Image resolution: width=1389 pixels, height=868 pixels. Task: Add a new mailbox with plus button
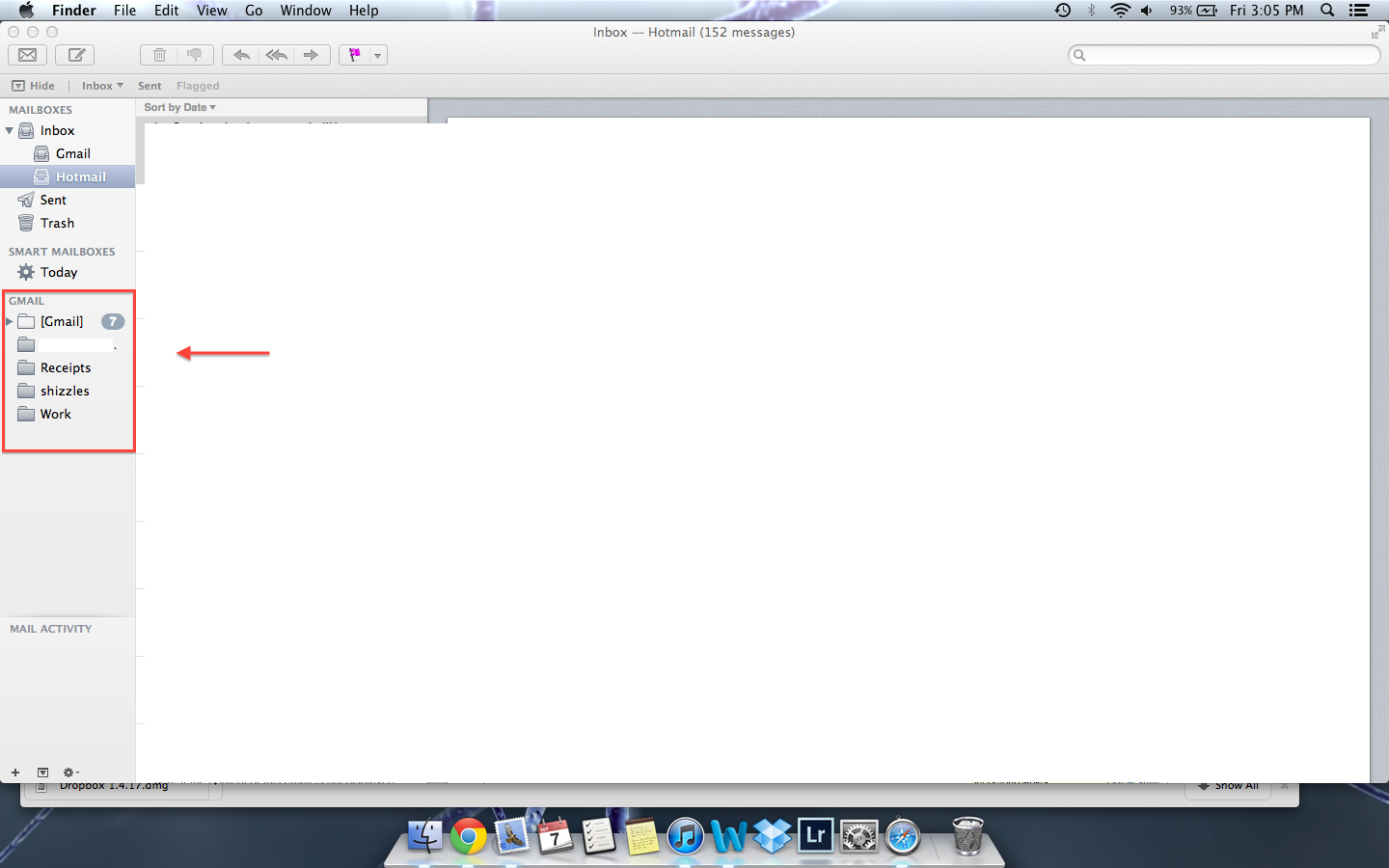pyautogui.click(x=15, y=773)
